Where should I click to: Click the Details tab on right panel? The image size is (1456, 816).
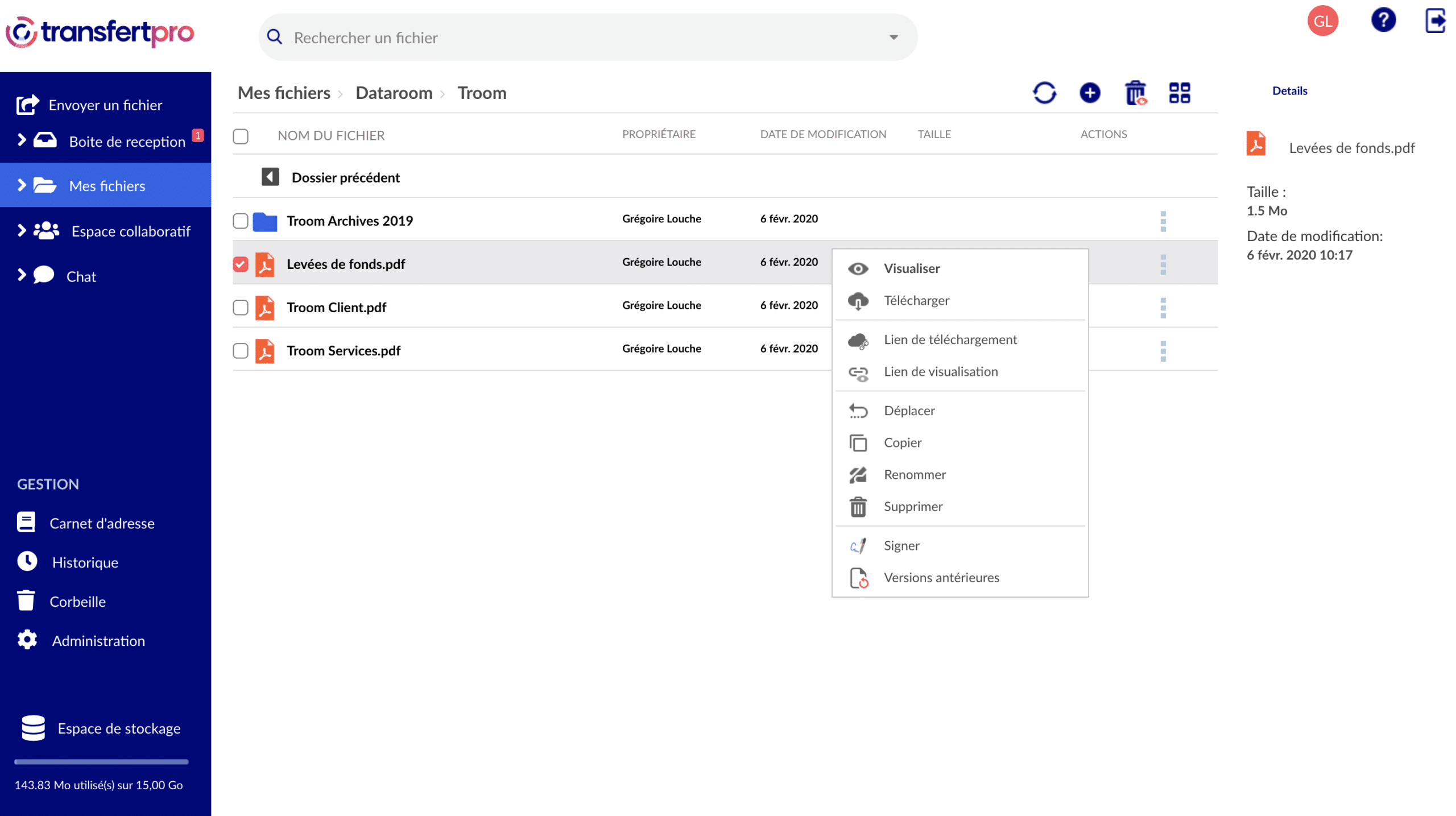1290,91
